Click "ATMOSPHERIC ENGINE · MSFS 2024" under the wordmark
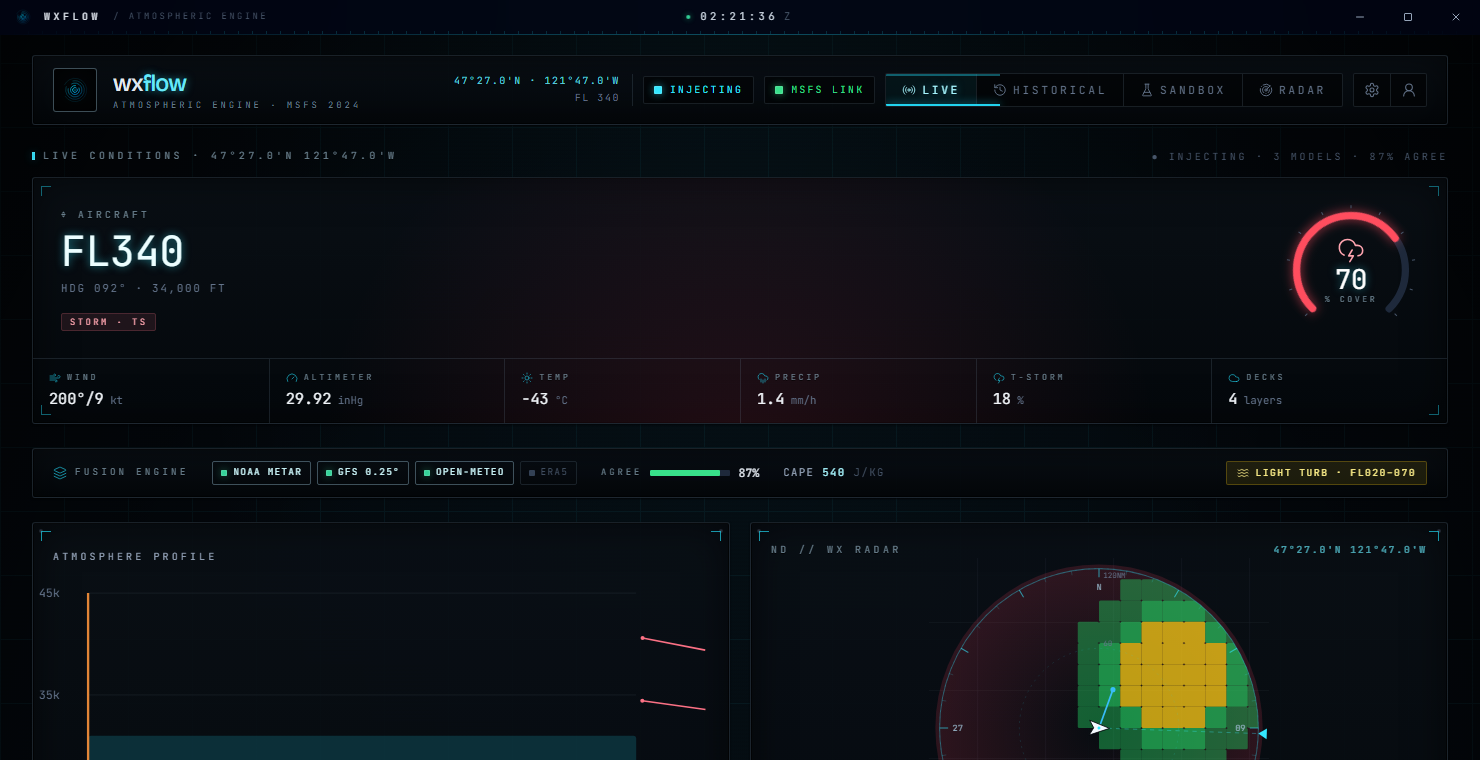The height and width of the screenshot is (760, 1480). [x=236, y=105]
